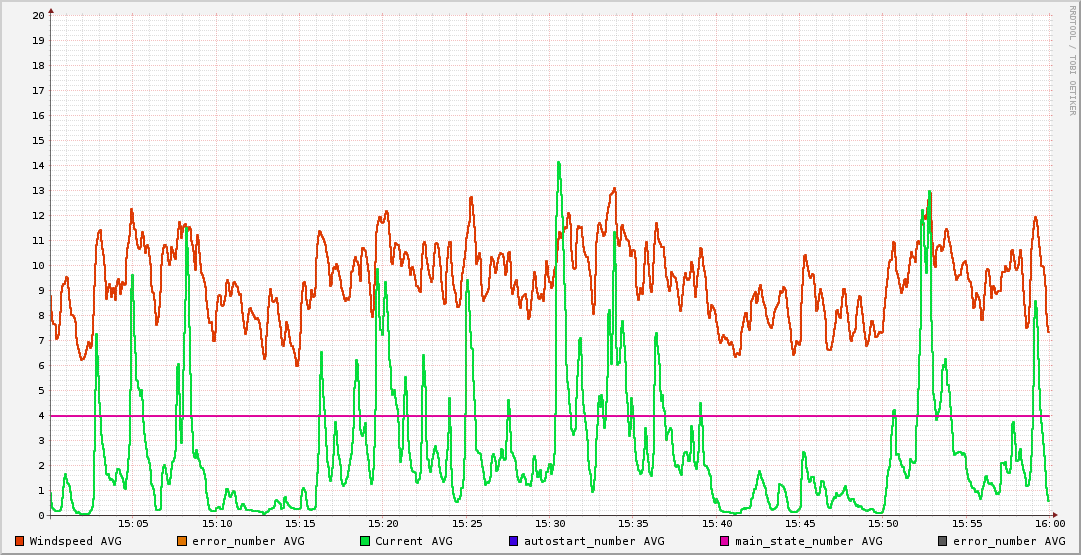Click the red arrow atop the y-axis

(x=51, y=10)
